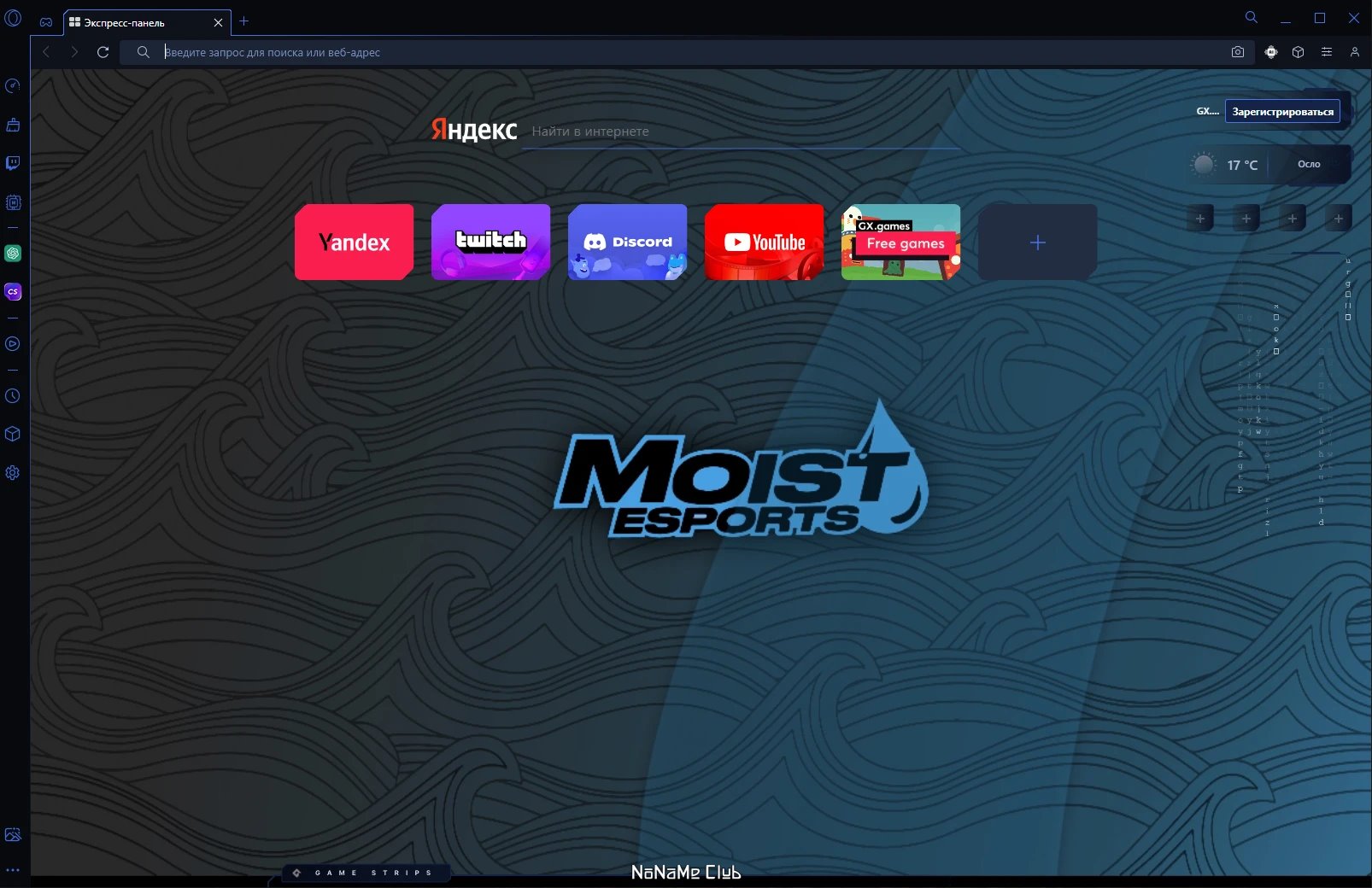The width and height of the screenshot is (1372, 888).
Task: Open Settings gear in the sidebar
Action: pos(13,473)
